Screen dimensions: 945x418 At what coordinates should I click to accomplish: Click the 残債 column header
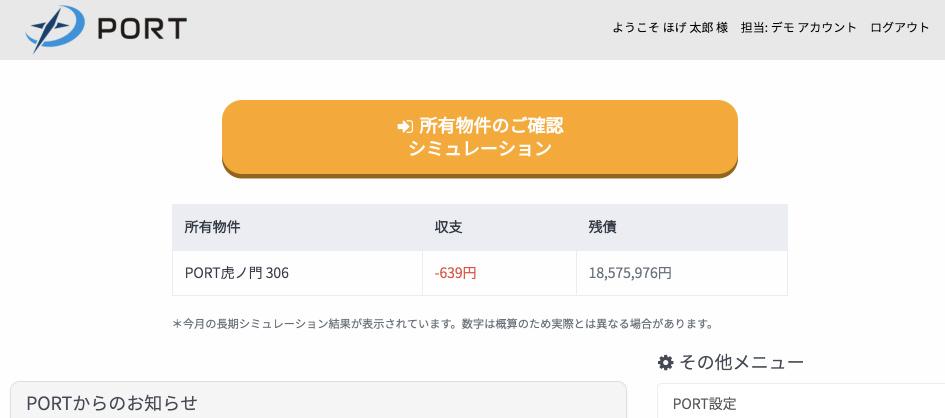602,227
